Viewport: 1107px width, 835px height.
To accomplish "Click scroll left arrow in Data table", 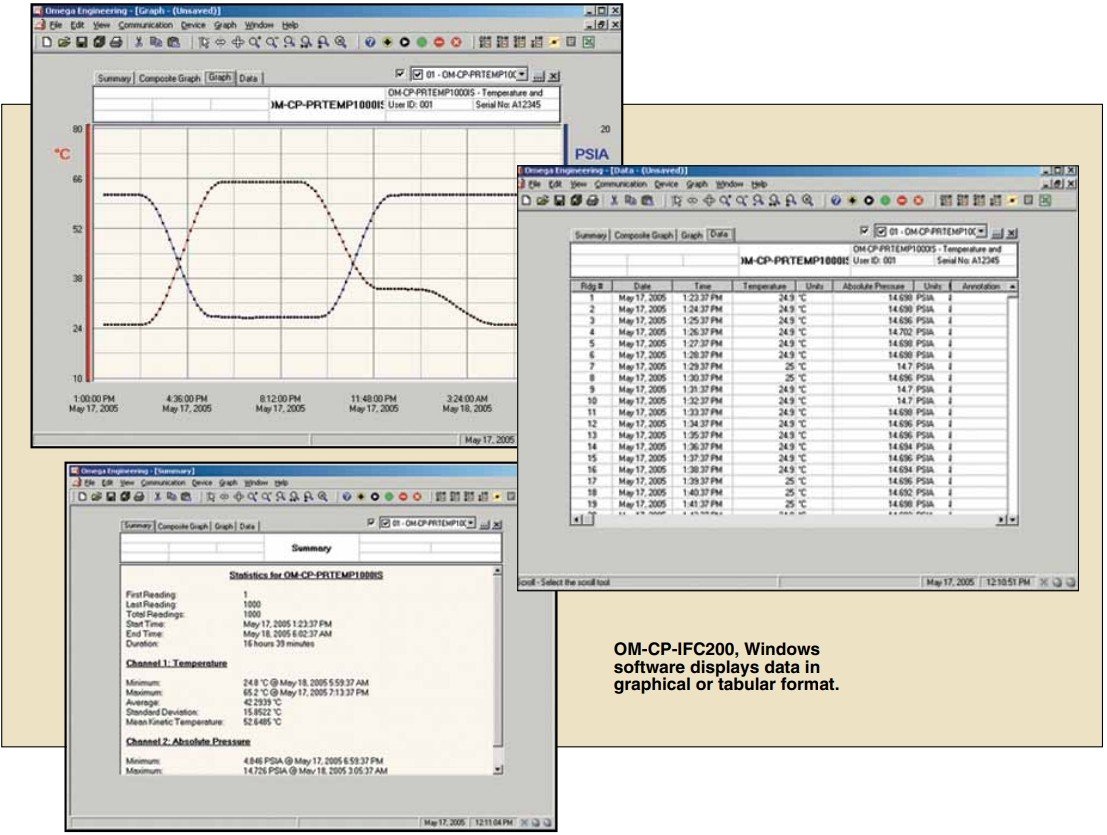I will [576, 520].
